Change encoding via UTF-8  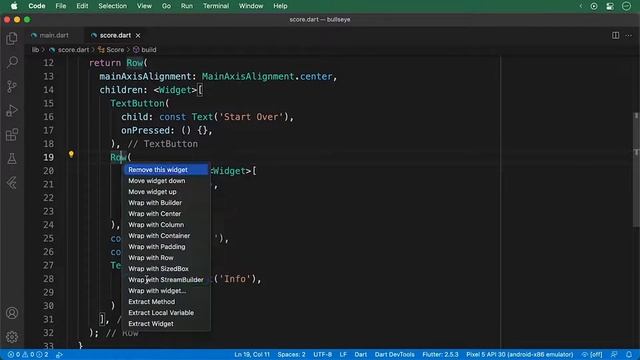[x=322, y=355]
